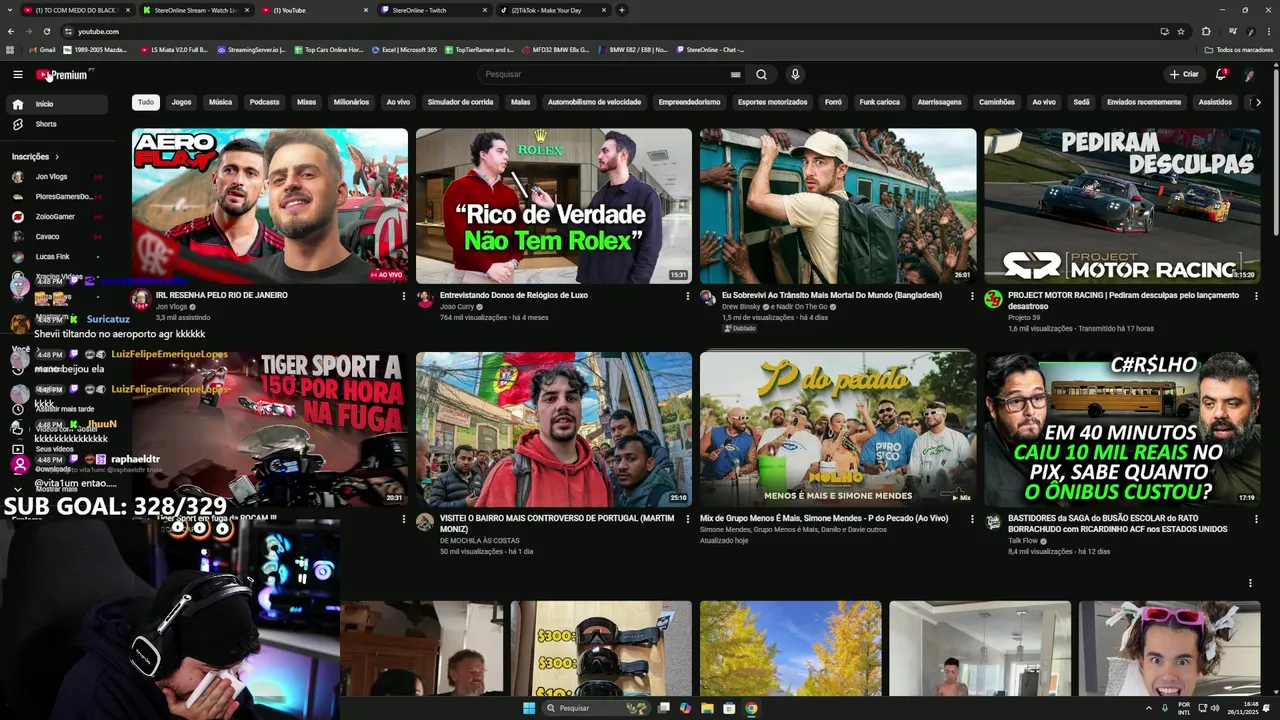Open Microsoft Store from the taskbar
Viewport: 1280px width, 720px height.
pyautogui.click(x=729, y=708)
